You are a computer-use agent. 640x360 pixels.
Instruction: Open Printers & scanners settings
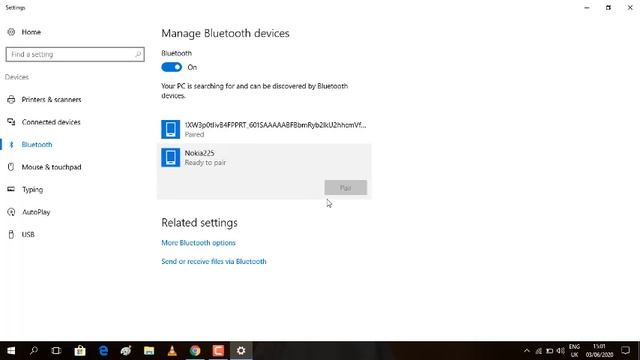click(51, 100)
